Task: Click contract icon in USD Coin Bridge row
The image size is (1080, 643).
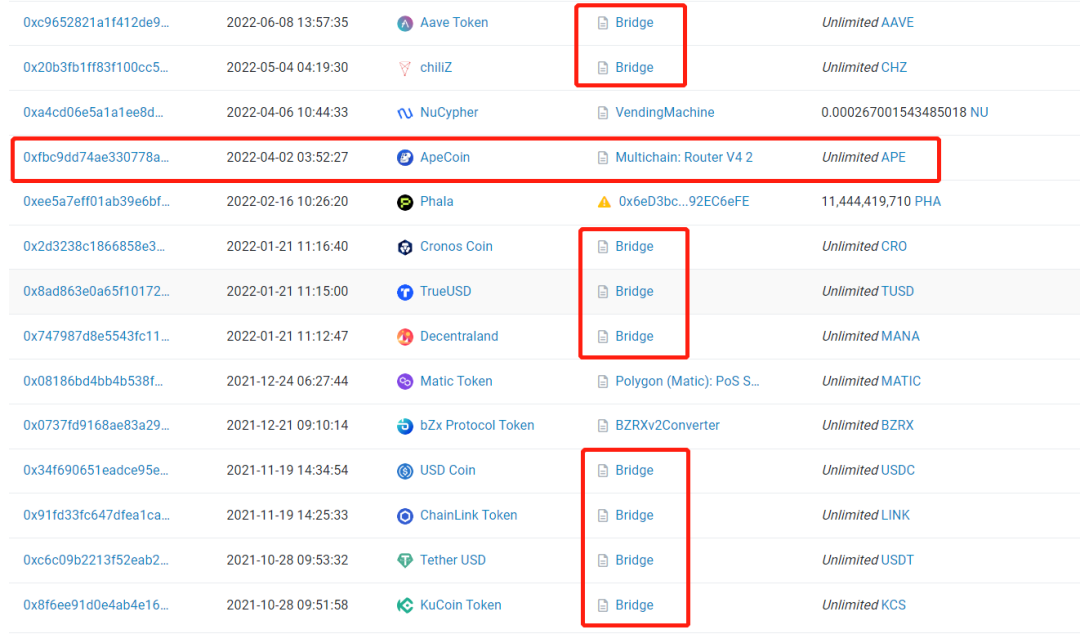Action: (603, 470)
